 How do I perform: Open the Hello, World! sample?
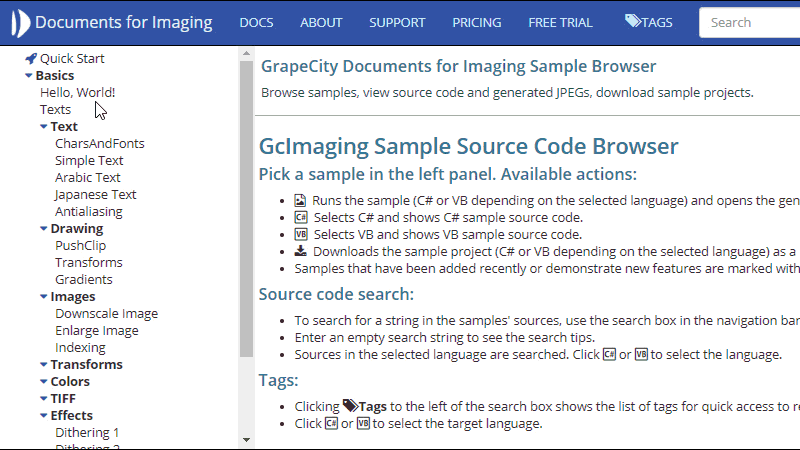click(77, 92)
